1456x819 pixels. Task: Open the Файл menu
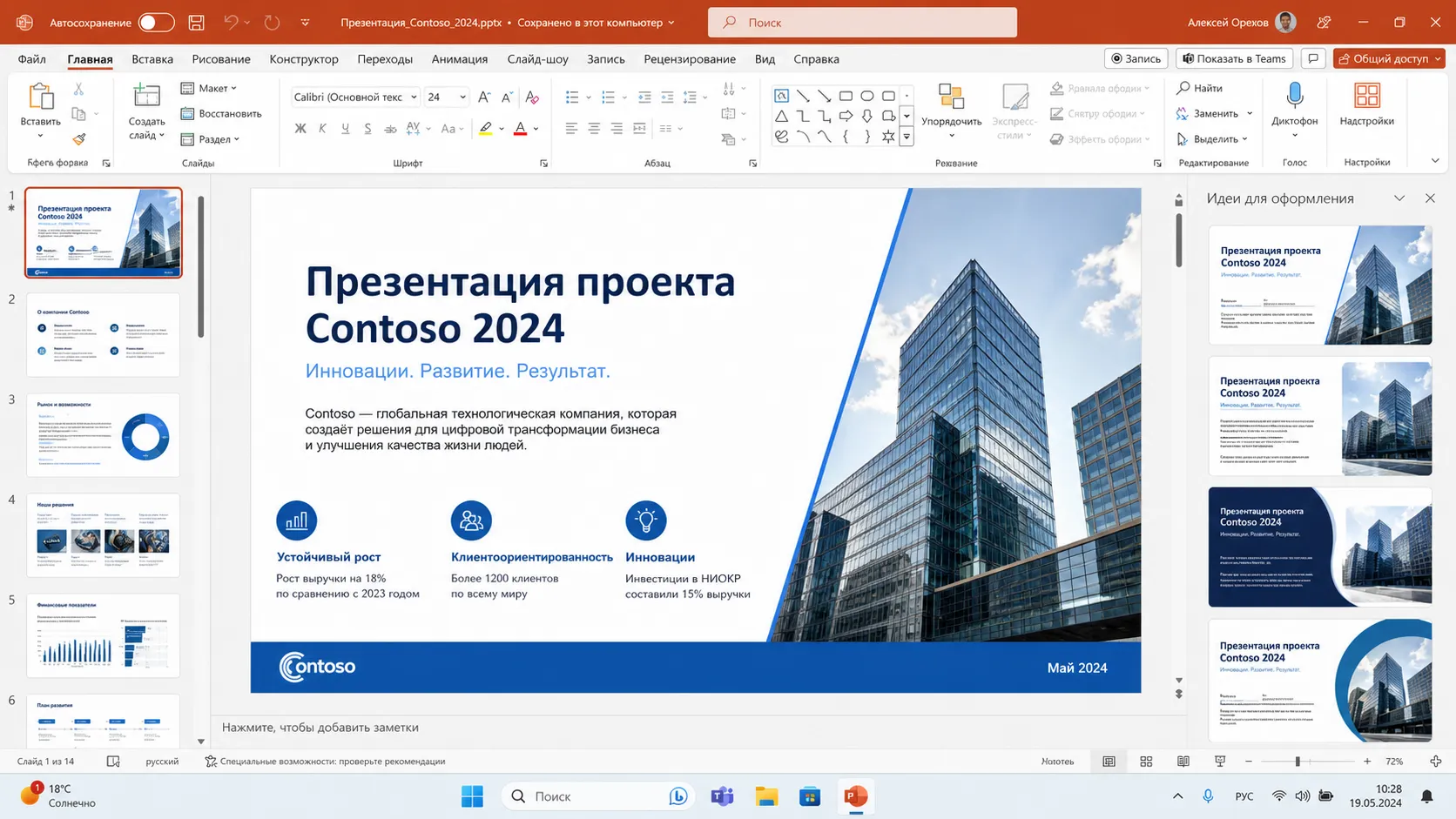click(32, 59)
